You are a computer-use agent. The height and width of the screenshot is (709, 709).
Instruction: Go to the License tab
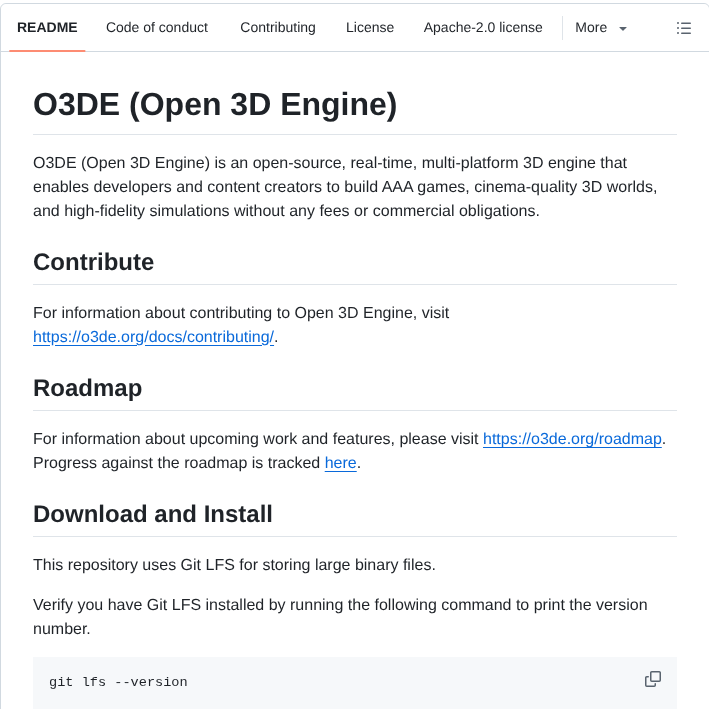pyautogui.click(x=370, y=28)
